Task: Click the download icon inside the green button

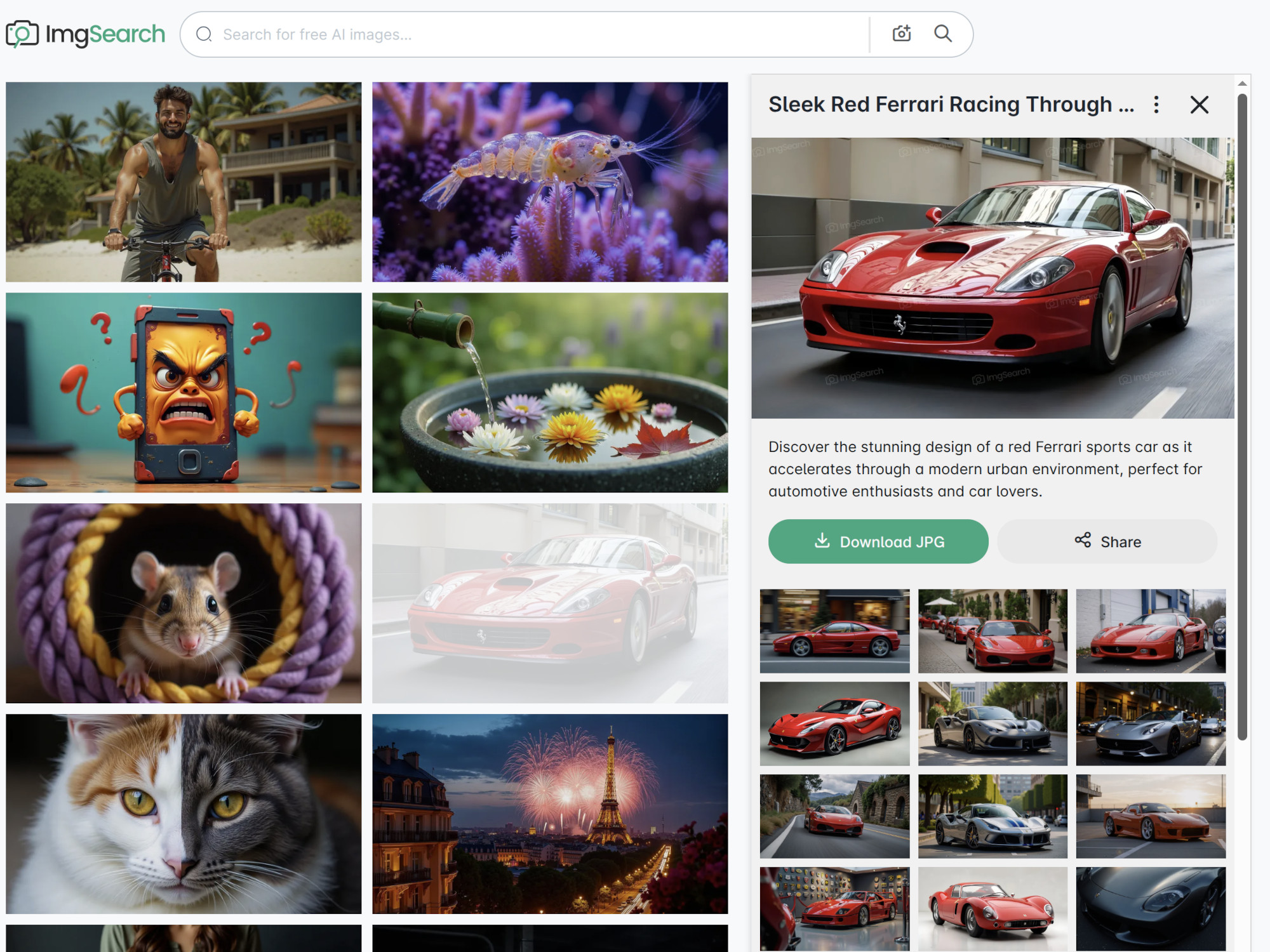Action: (x=822, y=541)
